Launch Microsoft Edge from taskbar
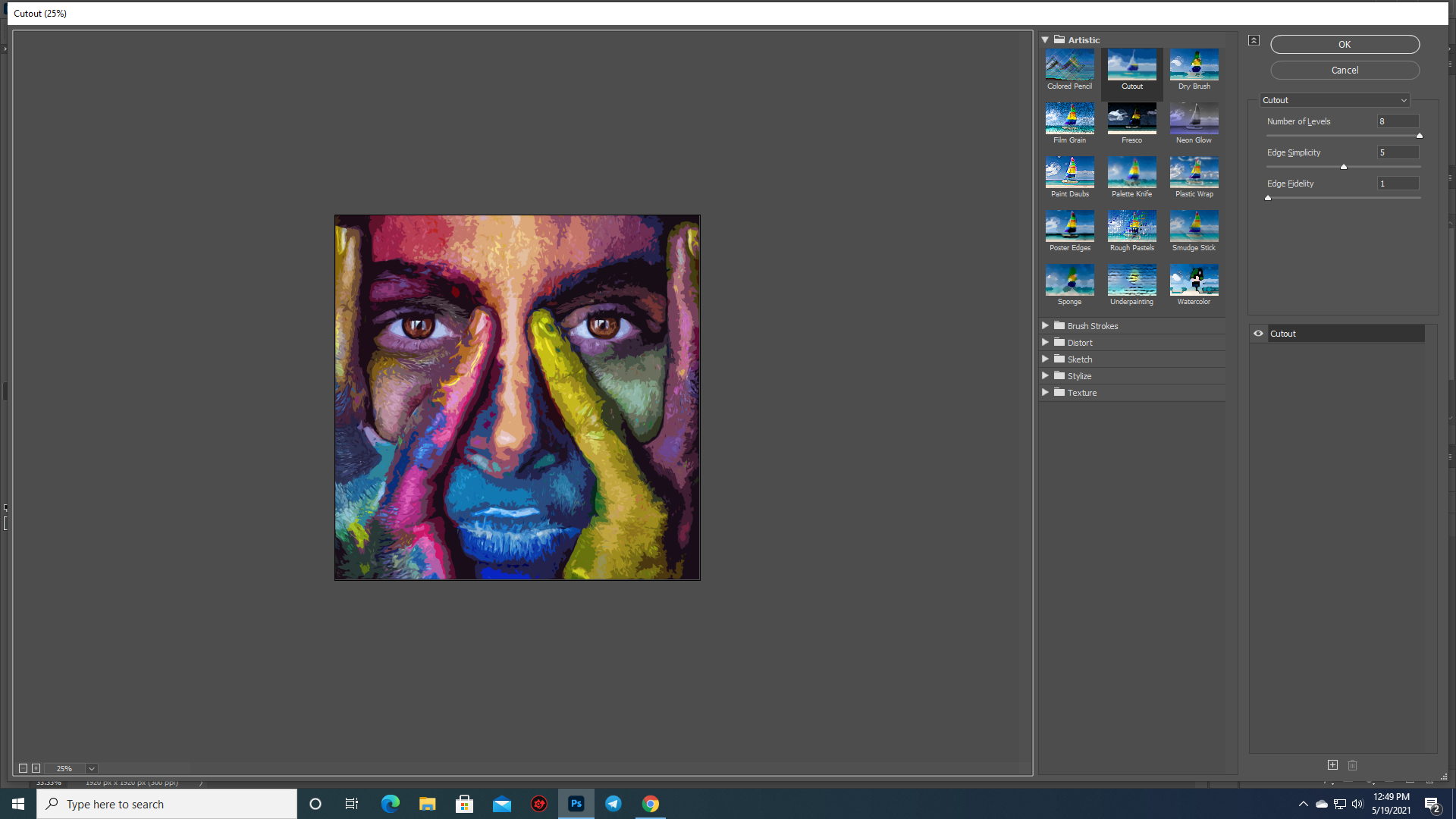This screenshot has height=819, width=1456. pos(390,804)
